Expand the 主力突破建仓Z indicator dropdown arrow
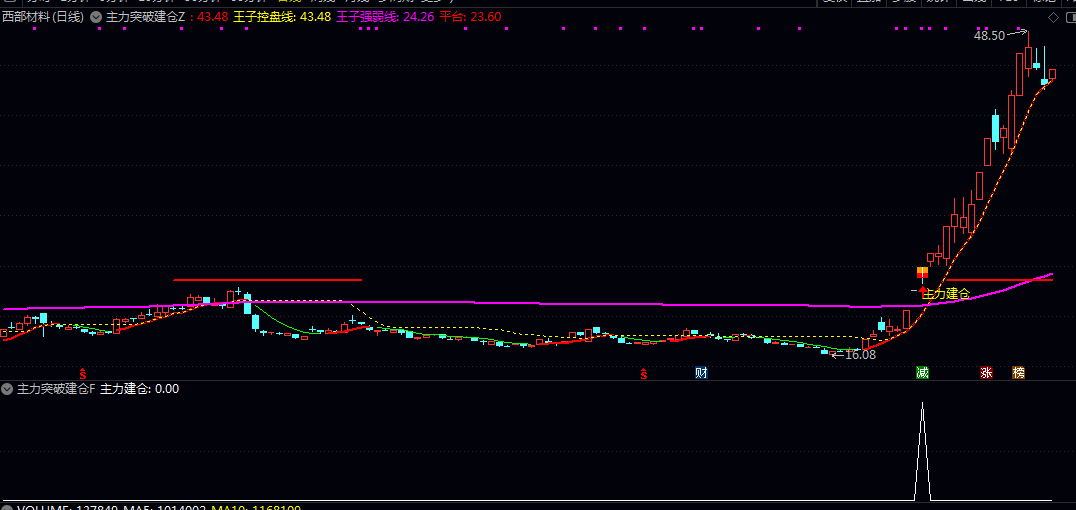Screen dimensions: 1076x510 coord(95,17)
